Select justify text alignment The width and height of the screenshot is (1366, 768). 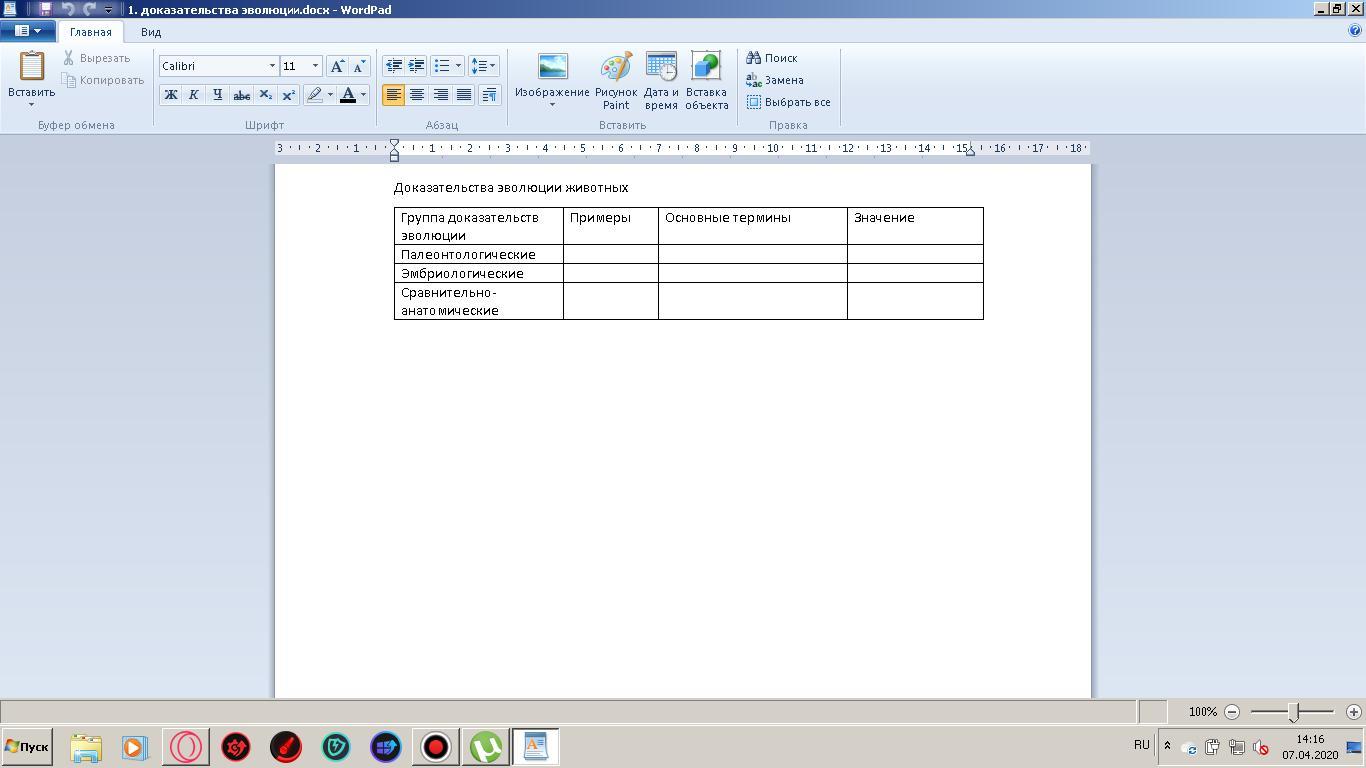(x=464, y=95)
